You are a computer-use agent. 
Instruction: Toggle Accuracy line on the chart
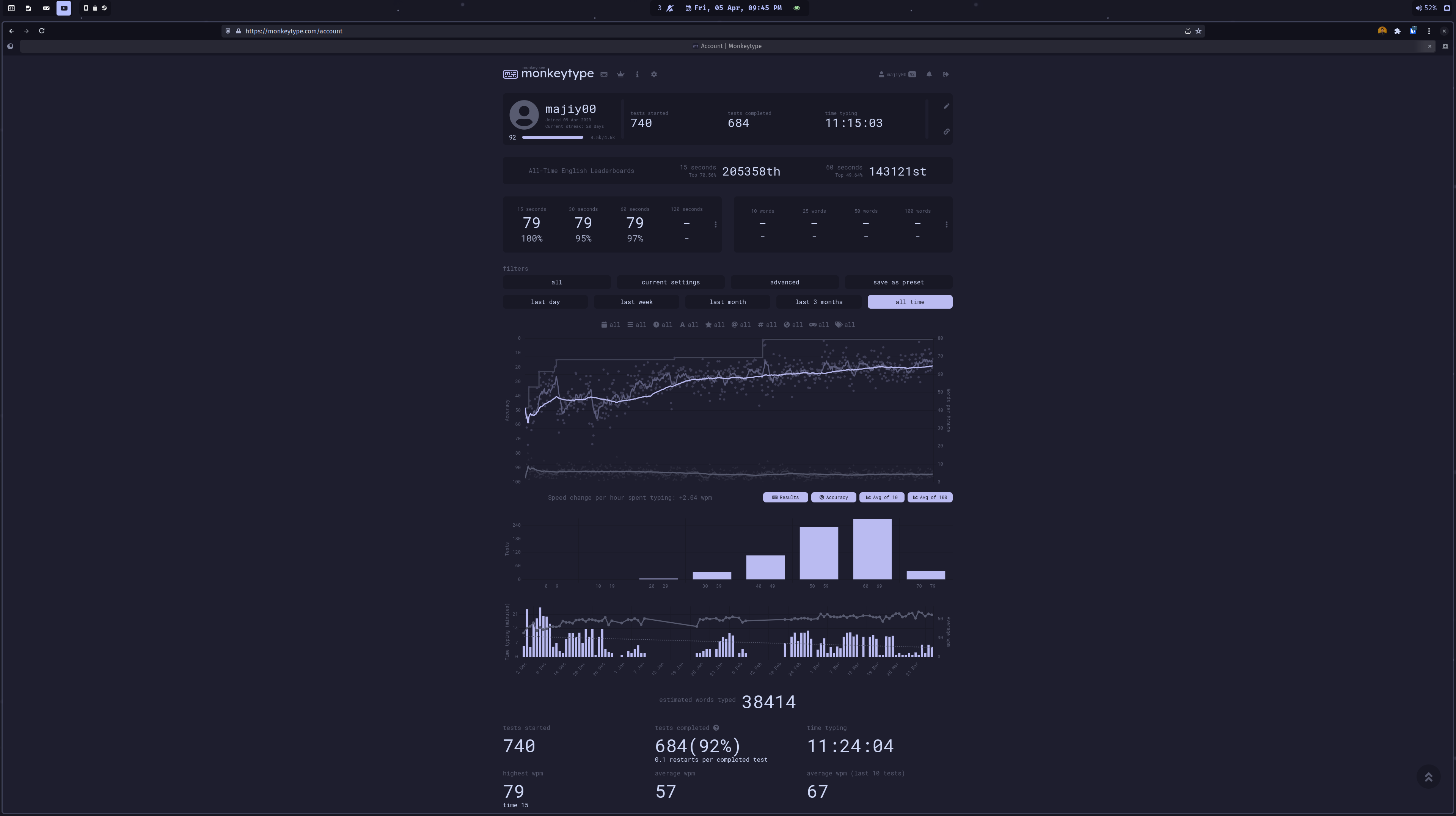point(833,497)
